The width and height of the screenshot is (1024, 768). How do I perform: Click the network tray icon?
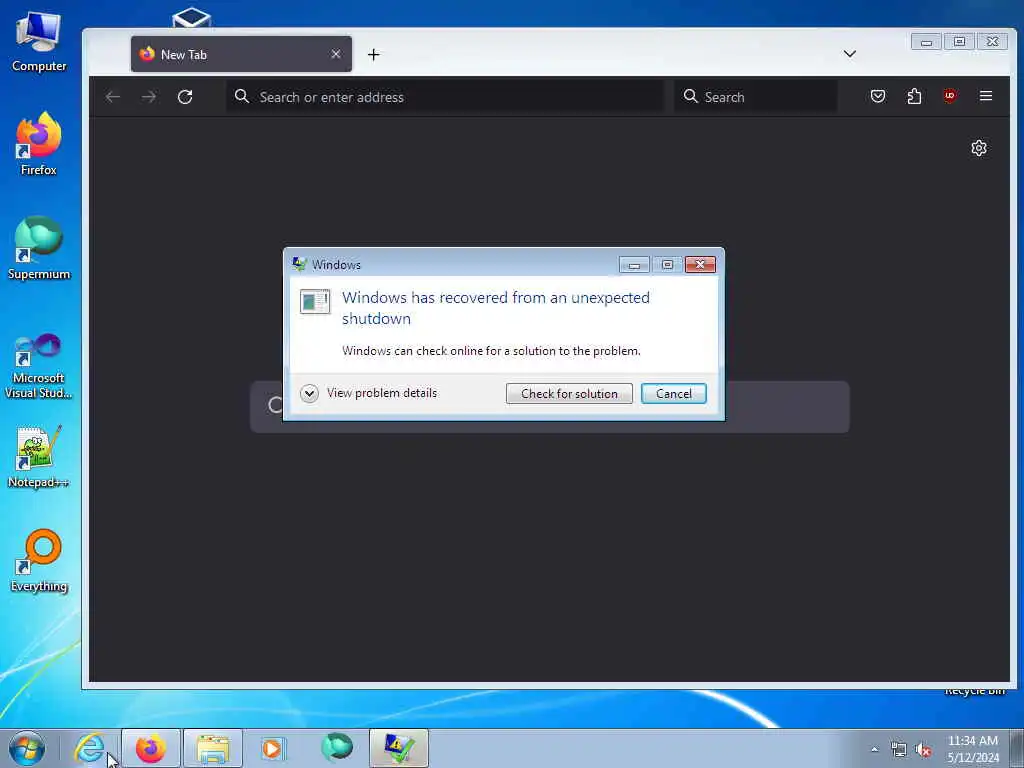pos(899,750)
